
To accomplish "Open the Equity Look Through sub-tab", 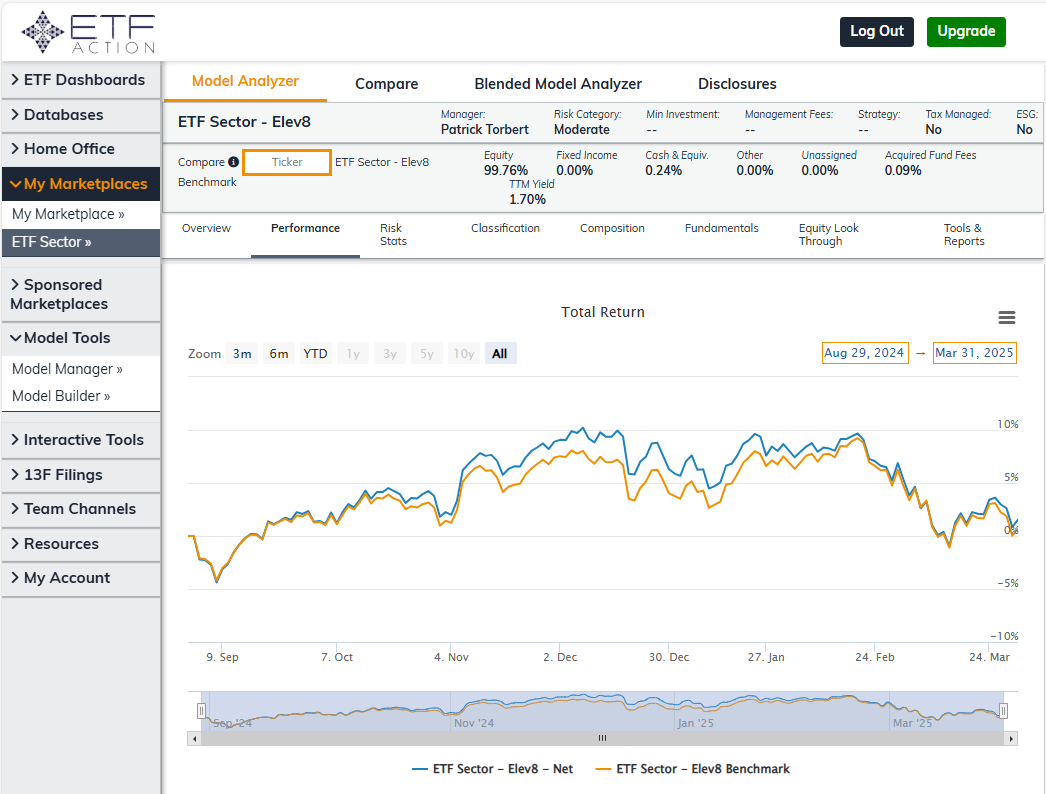I will (829, 235).
